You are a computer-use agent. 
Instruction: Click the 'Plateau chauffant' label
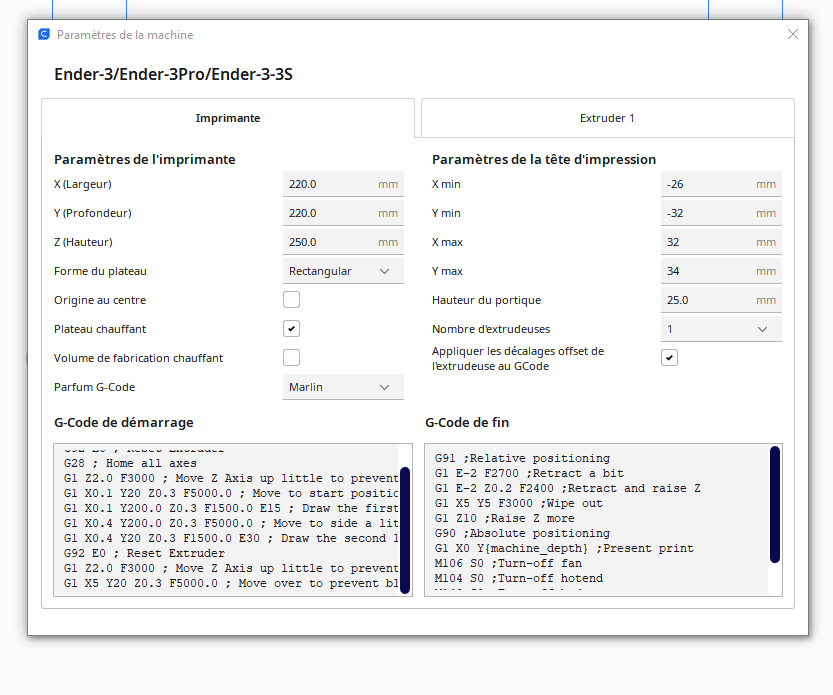100,329
